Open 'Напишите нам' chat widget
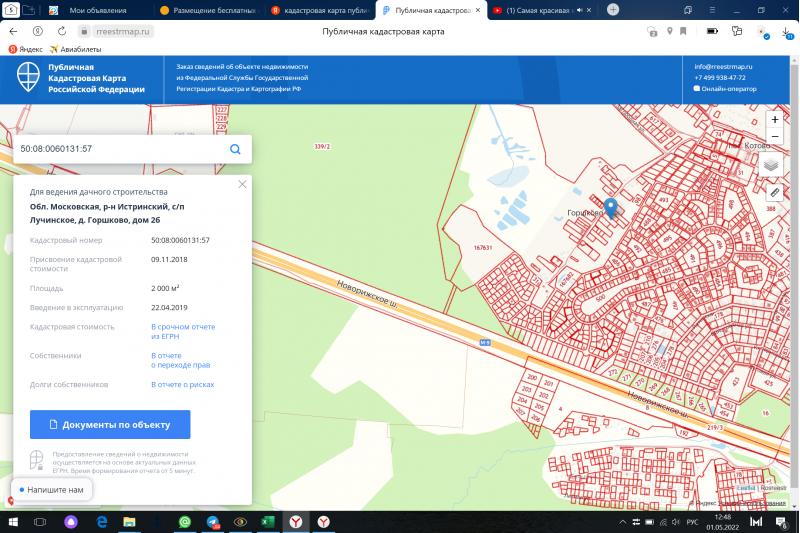Viewport: 800px width, 533px height. point(51,490)
